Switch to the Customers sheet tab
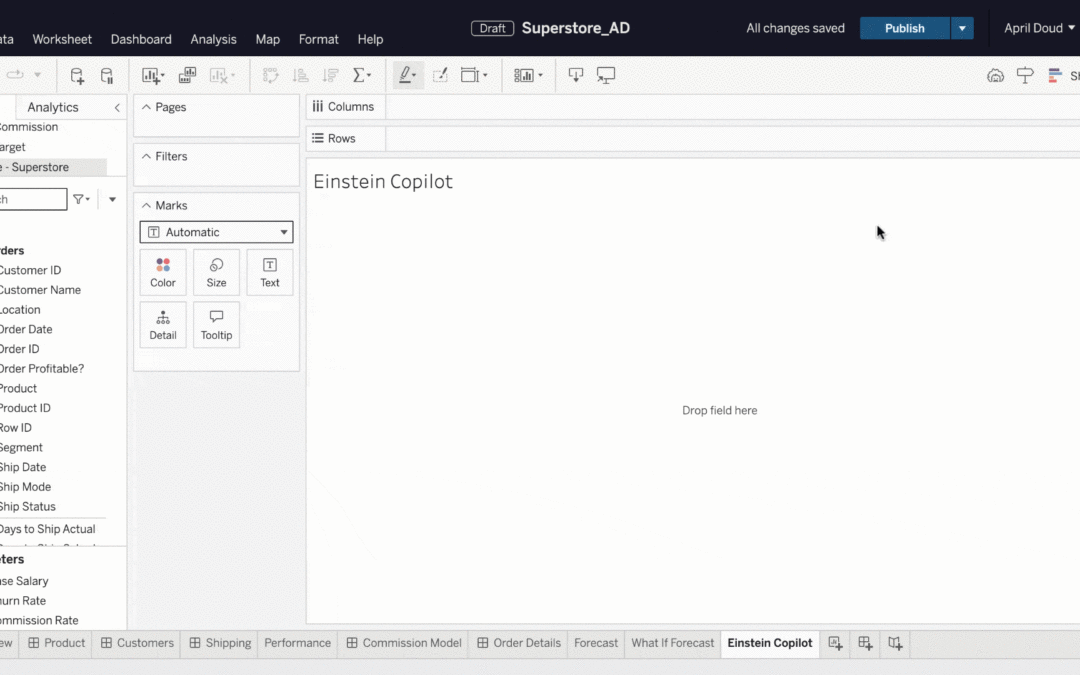The height and width of the screenshot is (675, 1080). pos(137,643)
